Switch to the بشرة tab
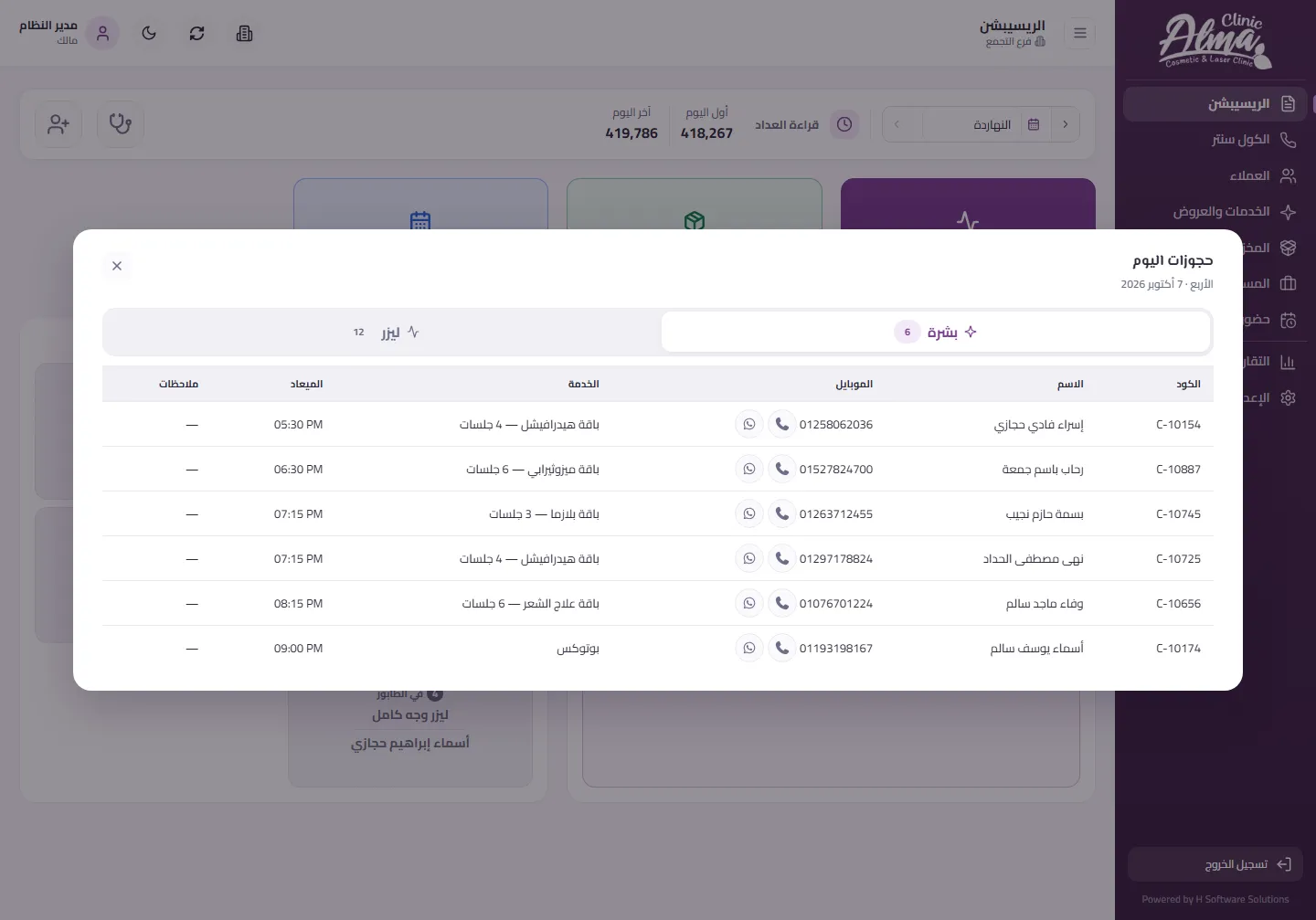The image size is (1316, 920). tap(936, 332)
